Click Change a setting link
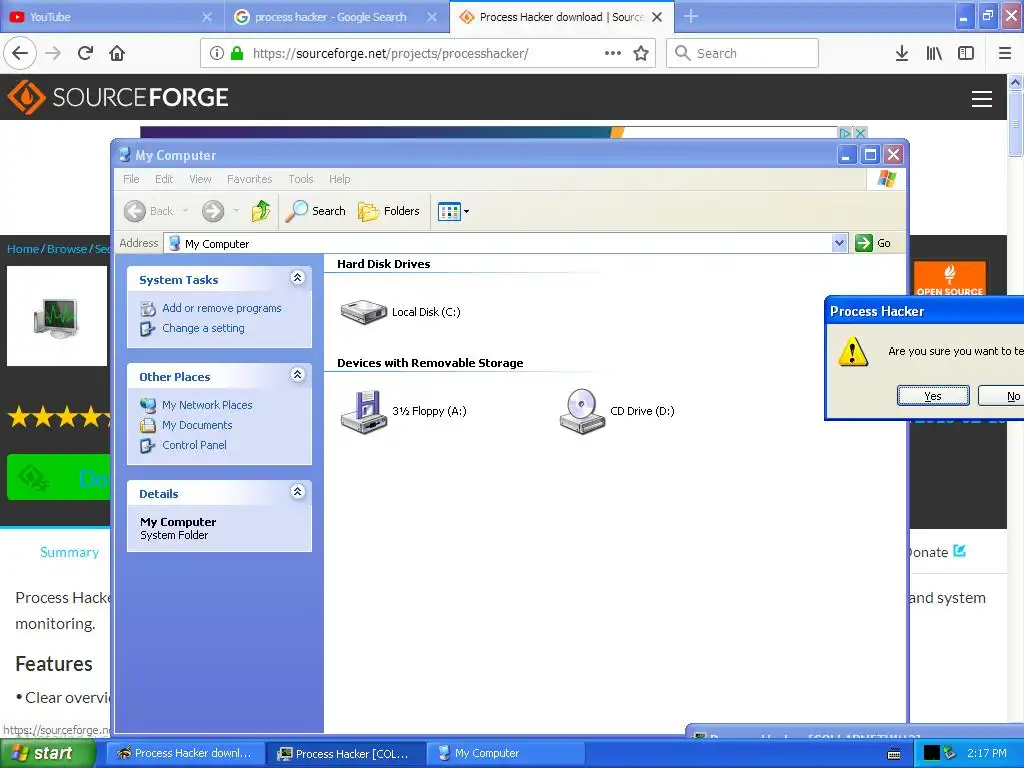 203,328
